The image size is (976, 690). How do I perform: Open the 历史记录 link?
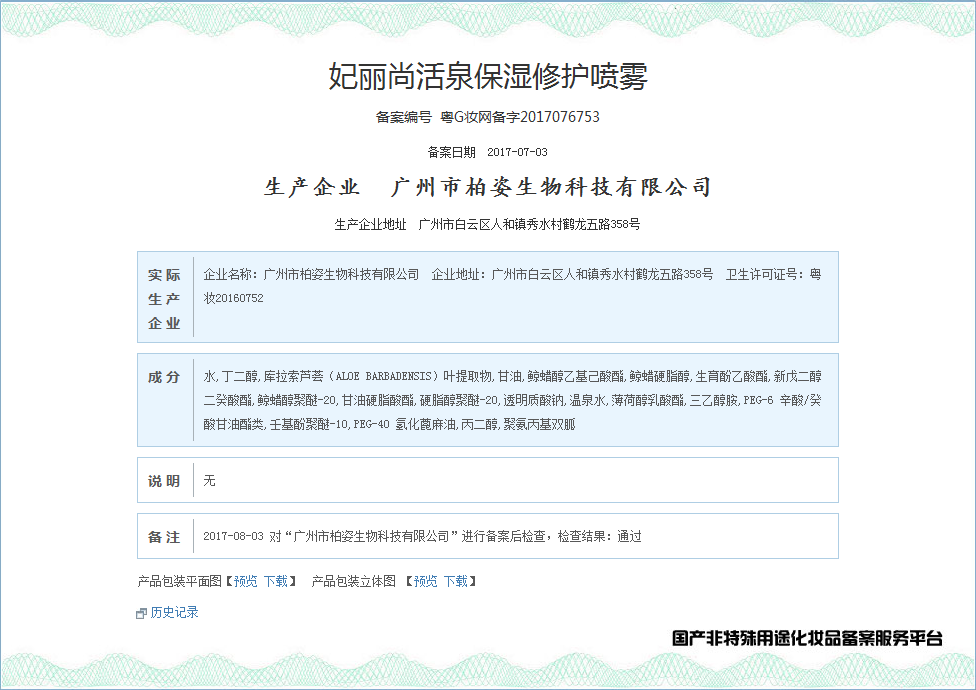point(174,612)
